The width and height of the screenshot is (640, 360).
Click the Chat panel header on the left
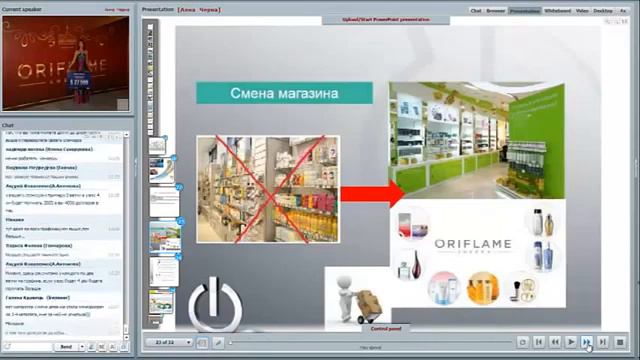point(8,125)
